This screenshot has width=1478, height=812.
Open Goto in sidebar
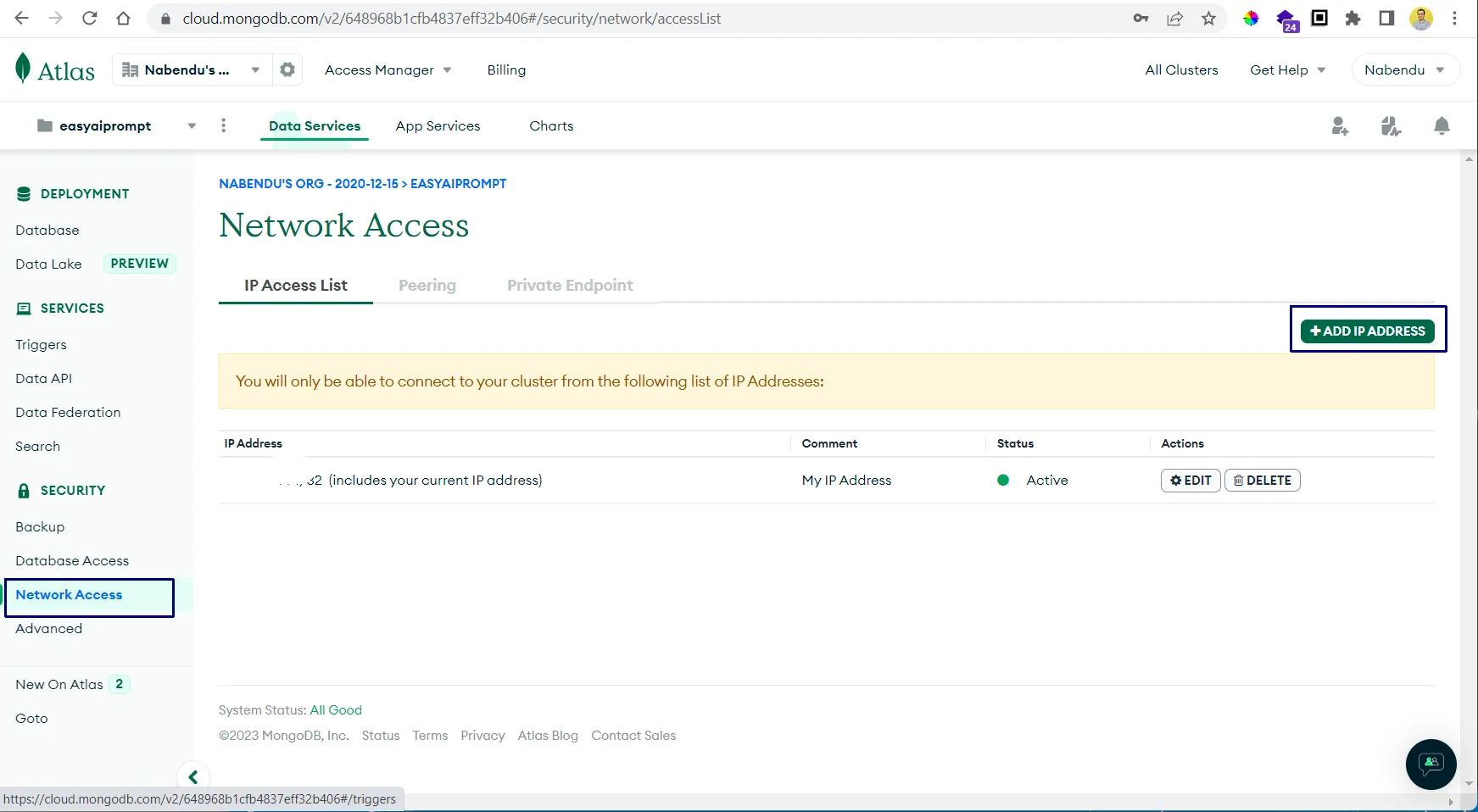(x=31, y=718)
